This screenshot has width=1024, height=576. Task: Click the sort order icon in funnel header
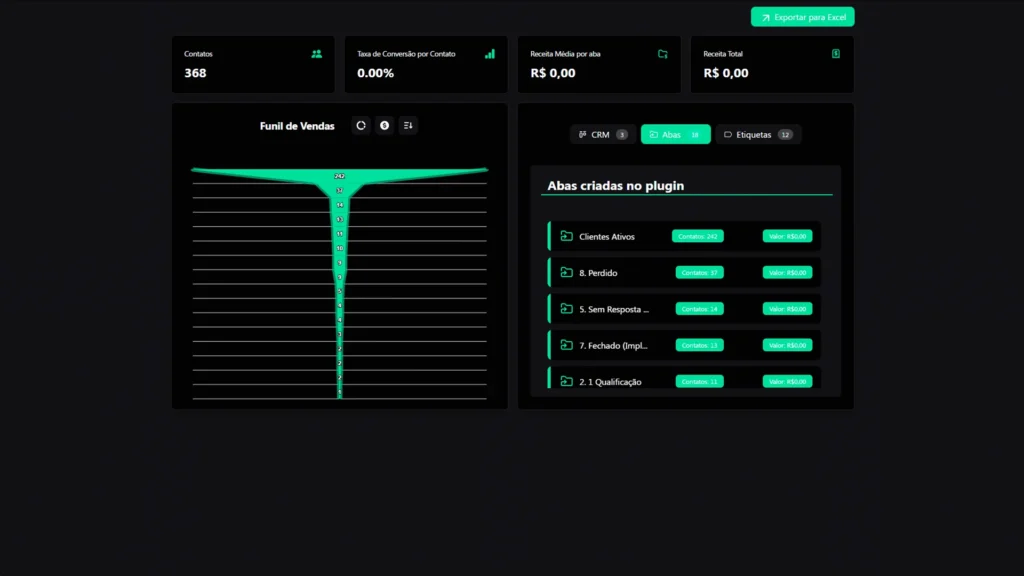click(408, 126)
